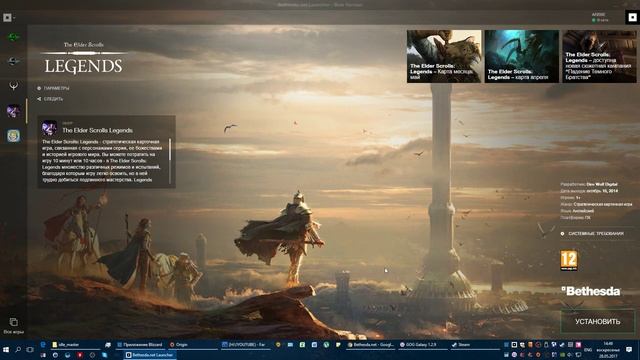Switch to the Blizzard app on the taskbar

click(140, 345)
